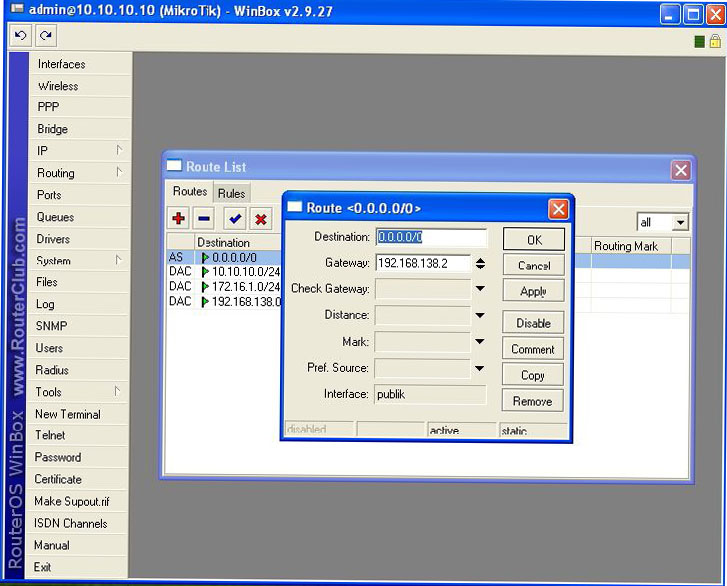Click the minus Remove route icon
This screenshot has height=586, width=727.
pyautogui.click(x=204, y=218)
